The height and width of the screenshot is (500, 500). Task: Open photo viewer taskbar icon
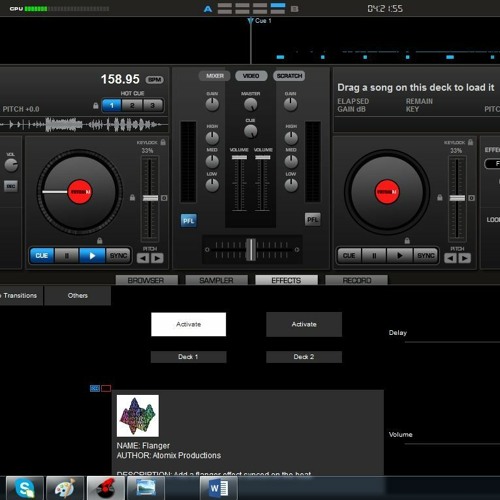coord(146,488)
